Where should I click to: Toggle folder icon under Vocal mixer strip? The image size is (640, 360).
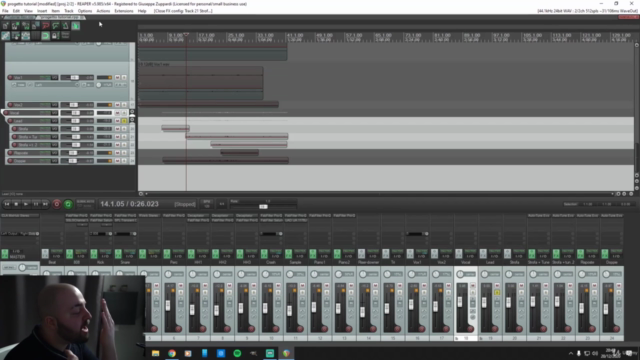457,338
